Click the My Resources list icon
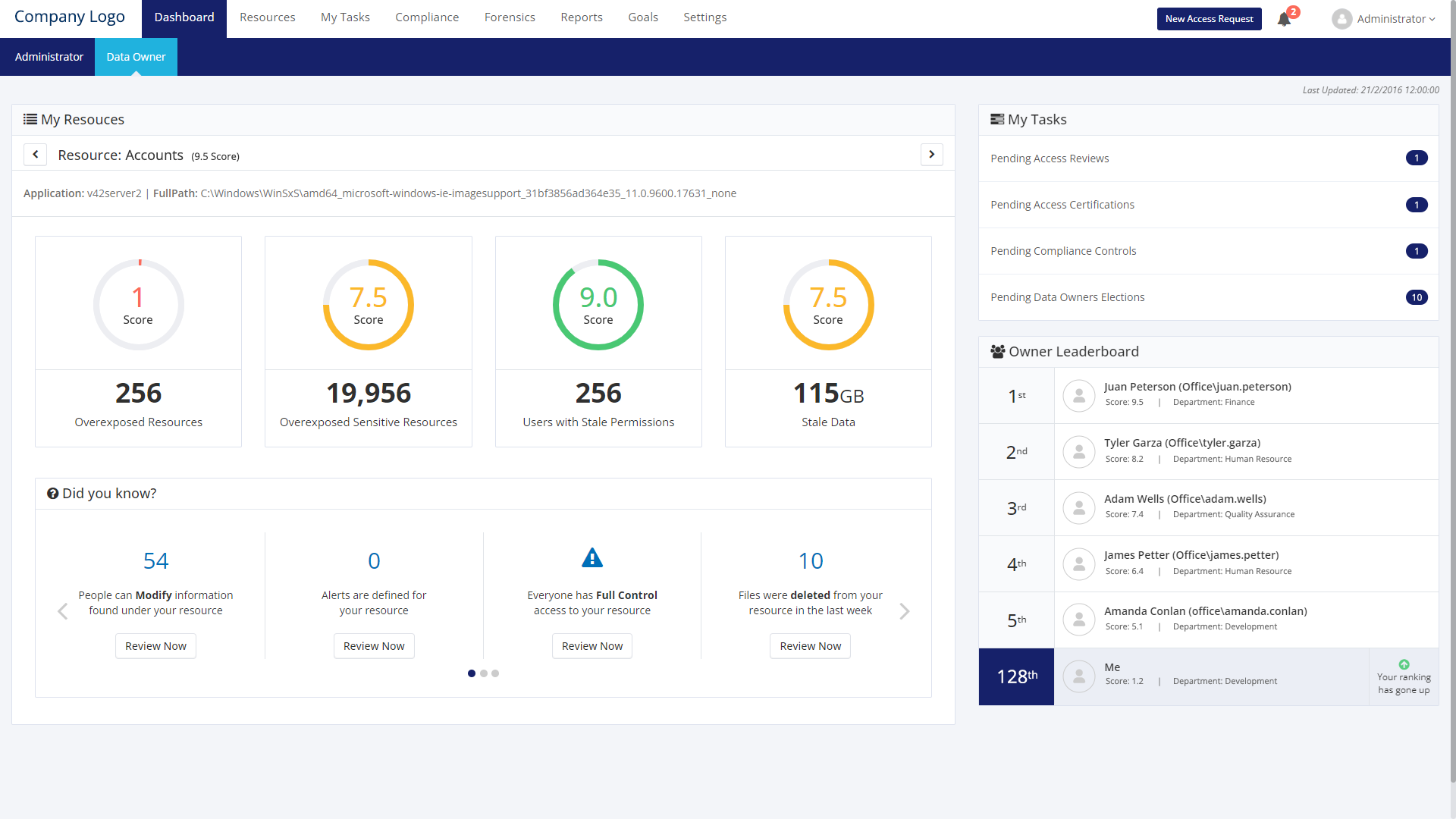The width and height of the screenshot is (1456, 819). point(30,119)
